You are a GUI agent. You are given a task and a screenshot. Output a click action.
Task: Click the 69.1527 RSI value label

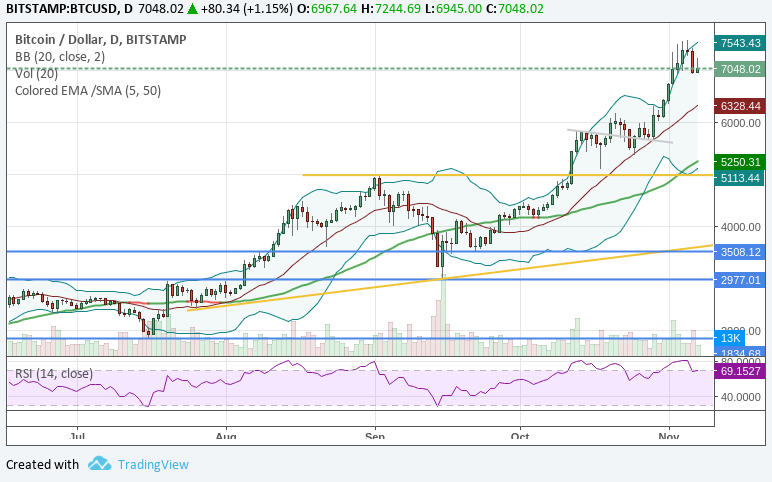(740, 371)
